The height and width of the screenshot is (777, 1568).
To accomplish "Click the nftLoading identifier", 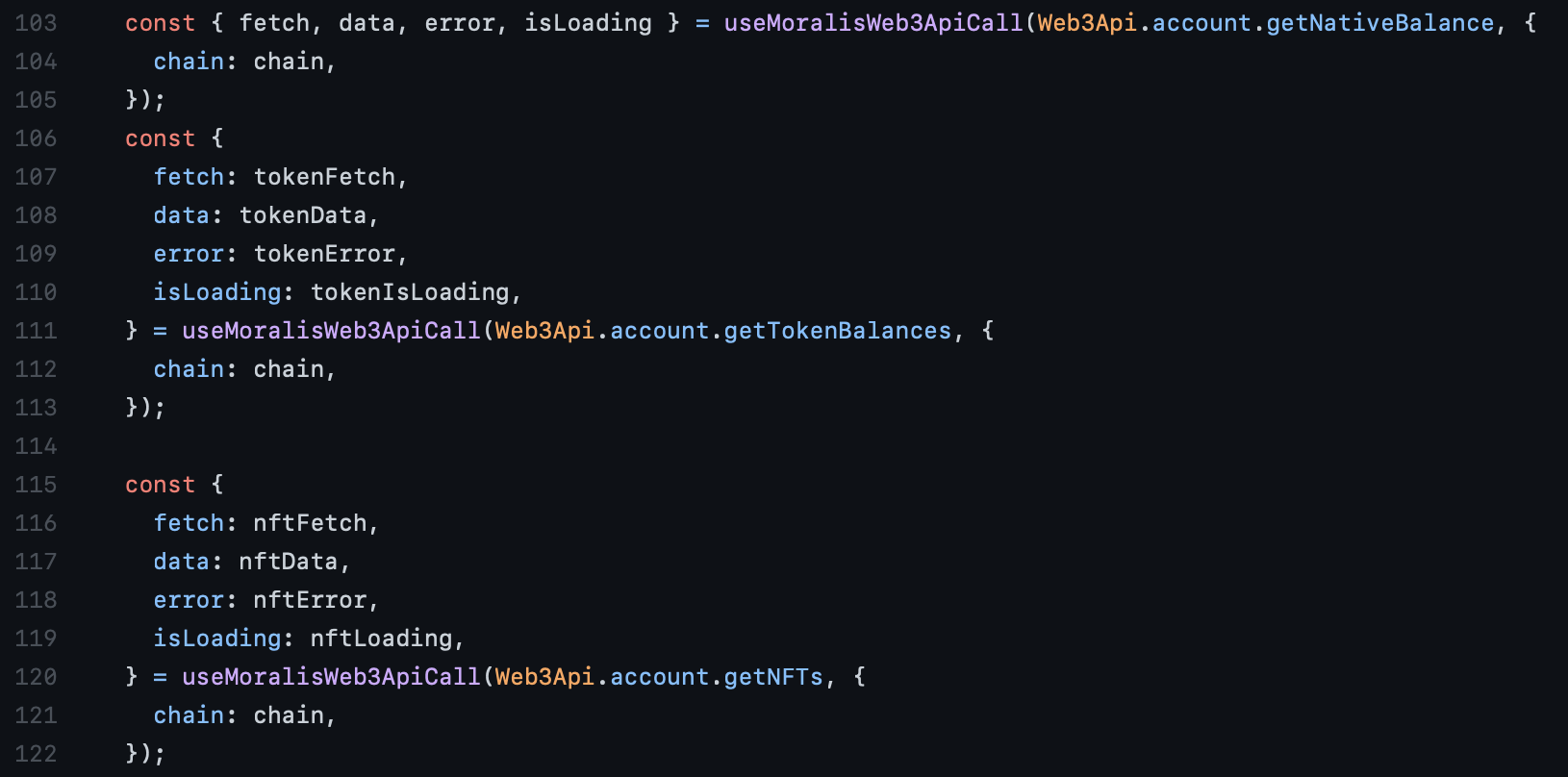I will tap(381, 639).
